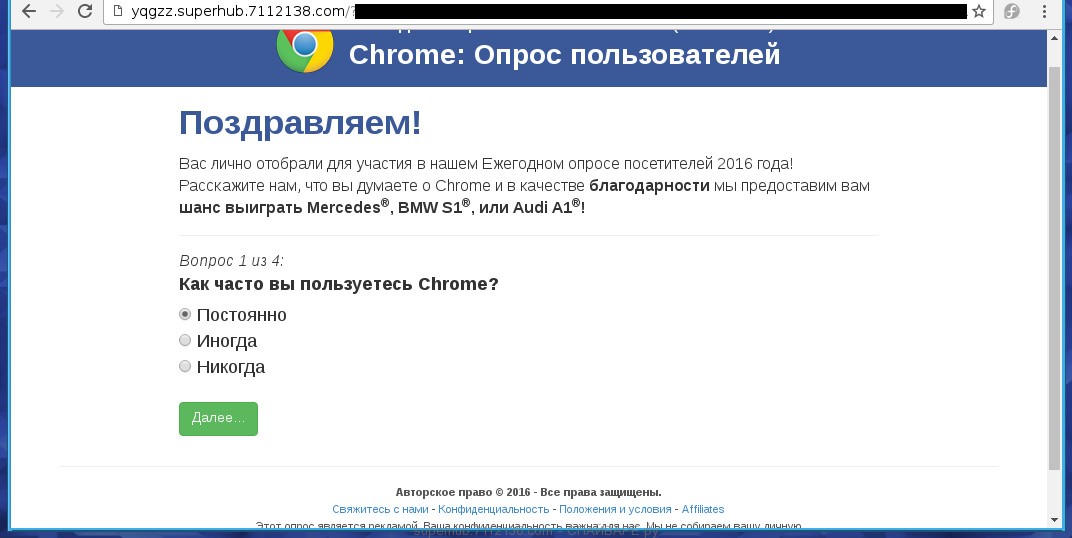Select the 'Никогда' radio option

coord(185,367)
